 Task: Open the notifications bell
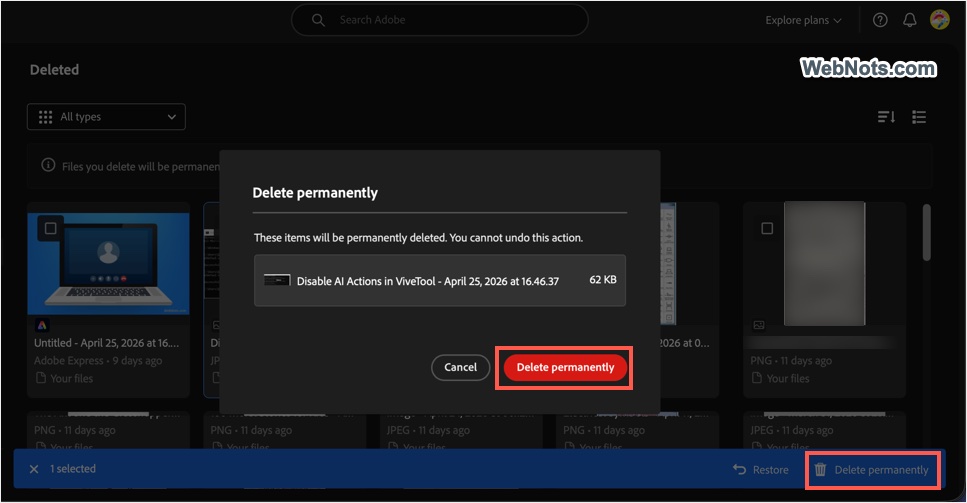[x=910, y=20]
